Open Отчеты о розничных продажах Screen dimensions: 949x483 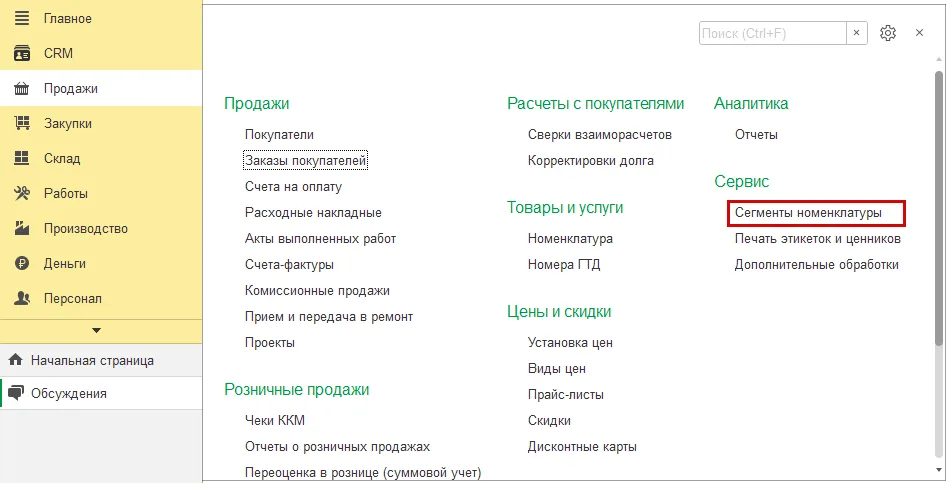(337, 447)
